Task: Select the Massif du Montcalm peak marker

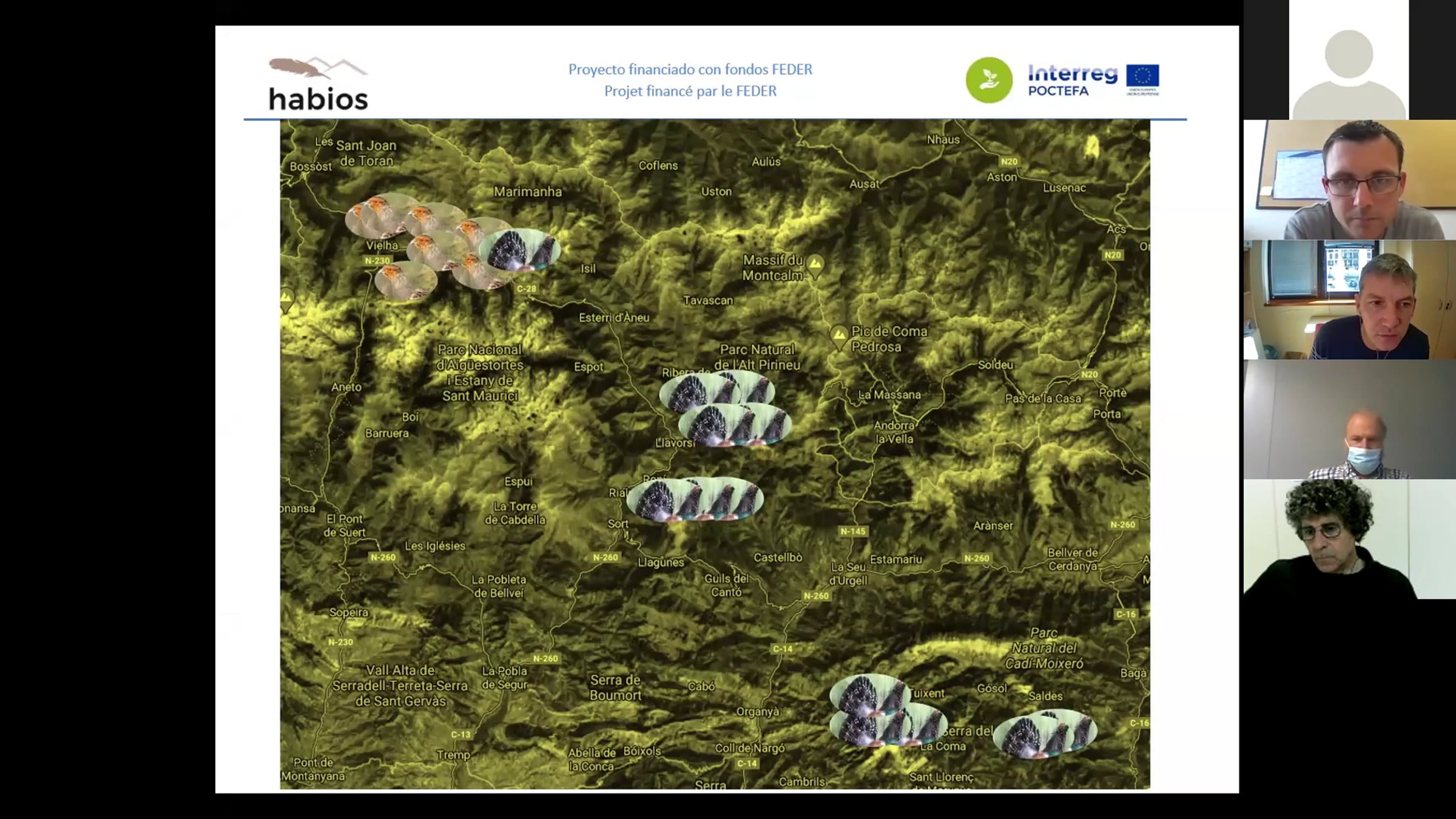Action: pyautogui.click(x=815, y=266)
